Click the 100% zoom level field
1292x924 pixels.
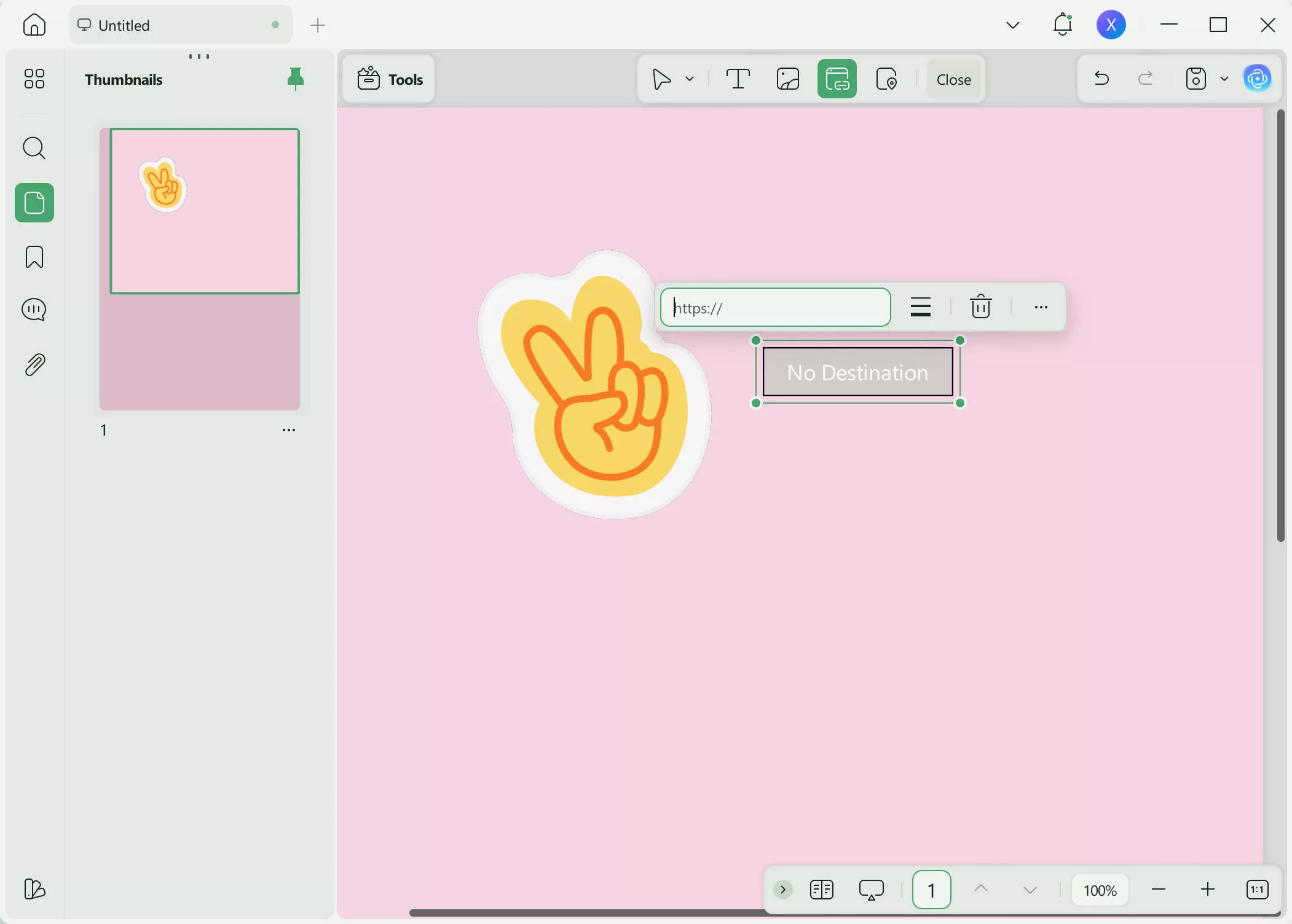tap(1100, 890)
